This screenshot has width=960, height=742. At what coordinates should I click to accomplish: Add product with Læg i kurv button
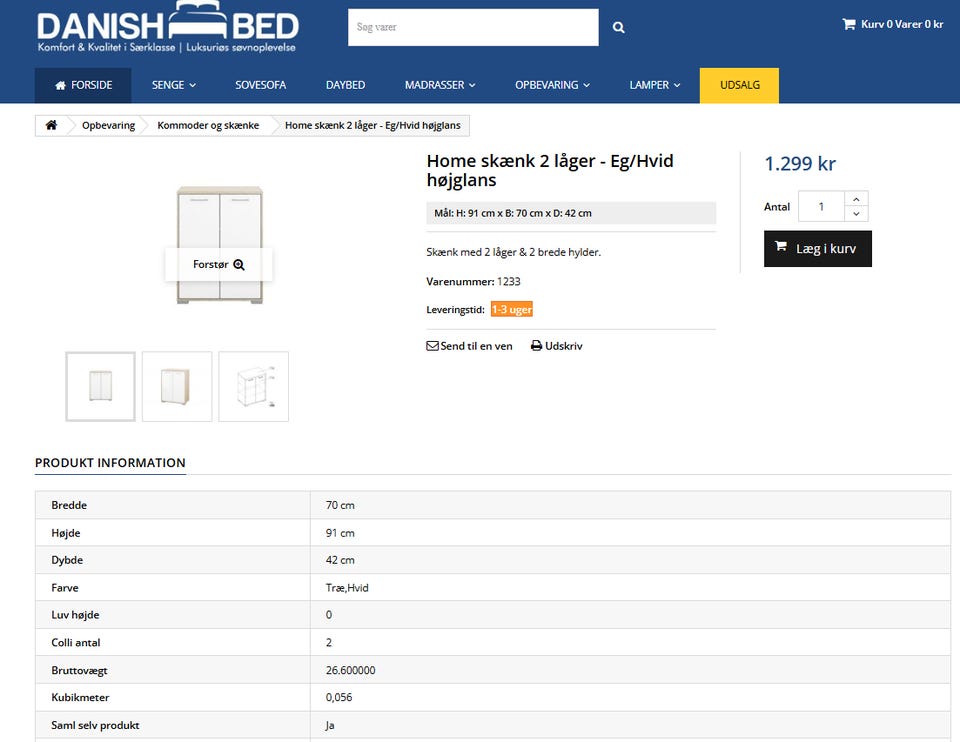coord(817,249)
